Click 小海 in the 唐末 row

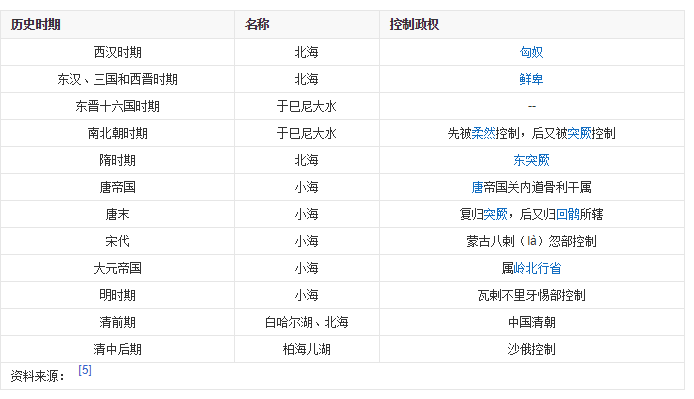click(x=306, y=214)
